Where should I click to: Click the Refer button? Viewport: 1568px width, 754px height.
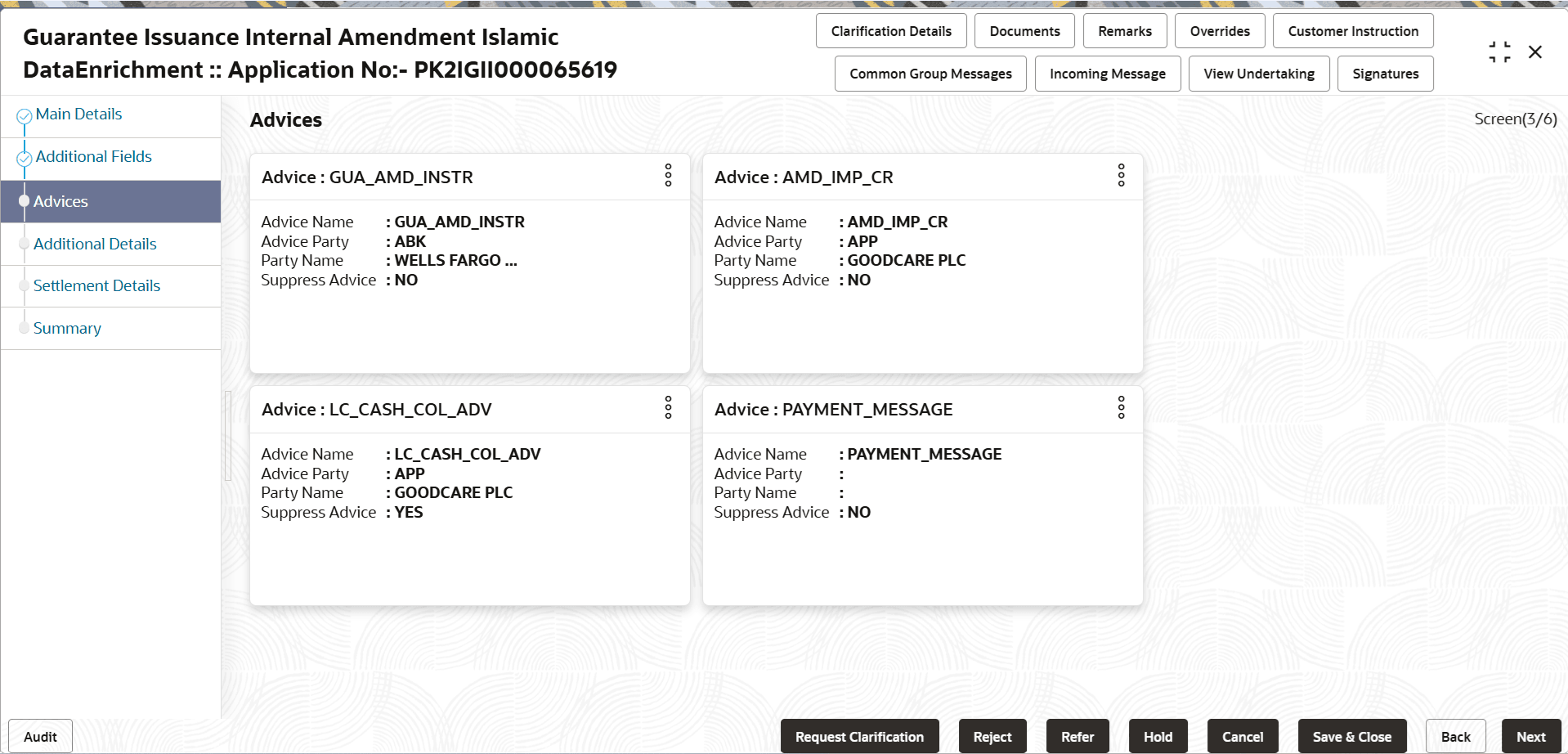click(1077, 737)
